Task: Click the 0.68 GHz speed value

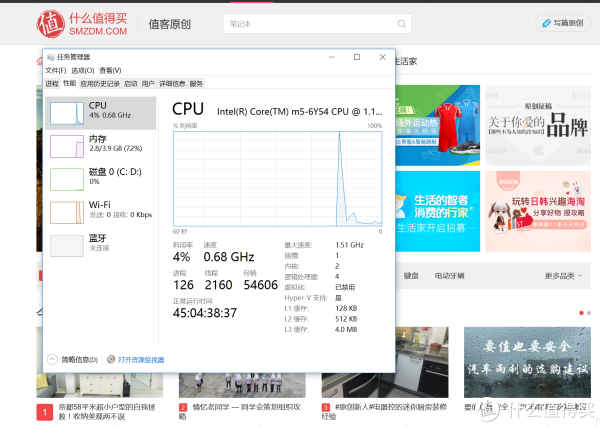Action: pyautogui.click(x=229, y=257)
